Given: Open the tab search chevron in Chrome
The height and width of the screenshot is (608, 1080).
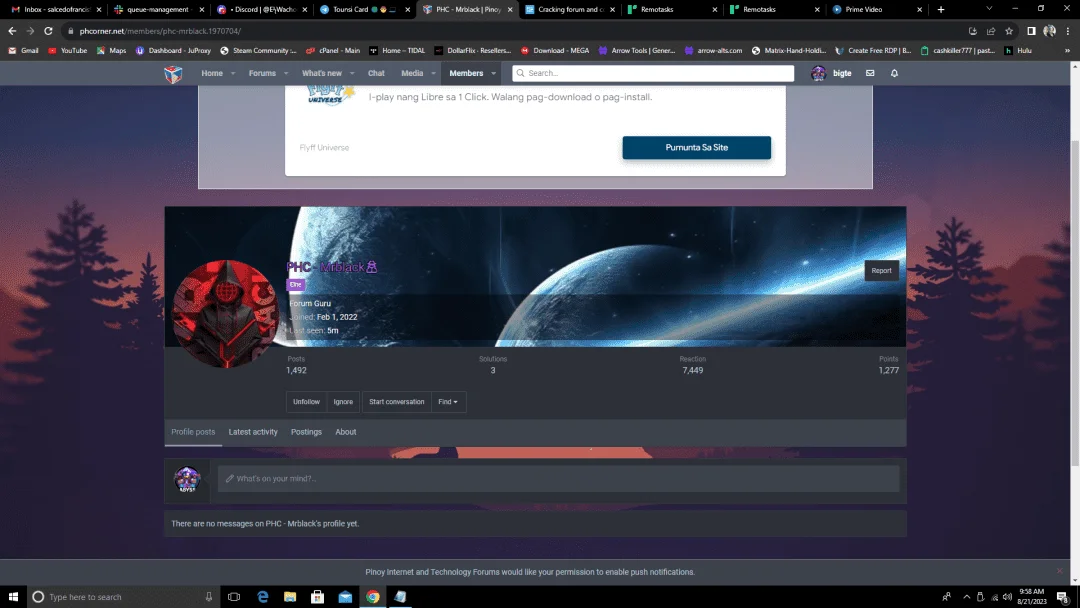Looking at the screenshot, I should pos(989,9).
